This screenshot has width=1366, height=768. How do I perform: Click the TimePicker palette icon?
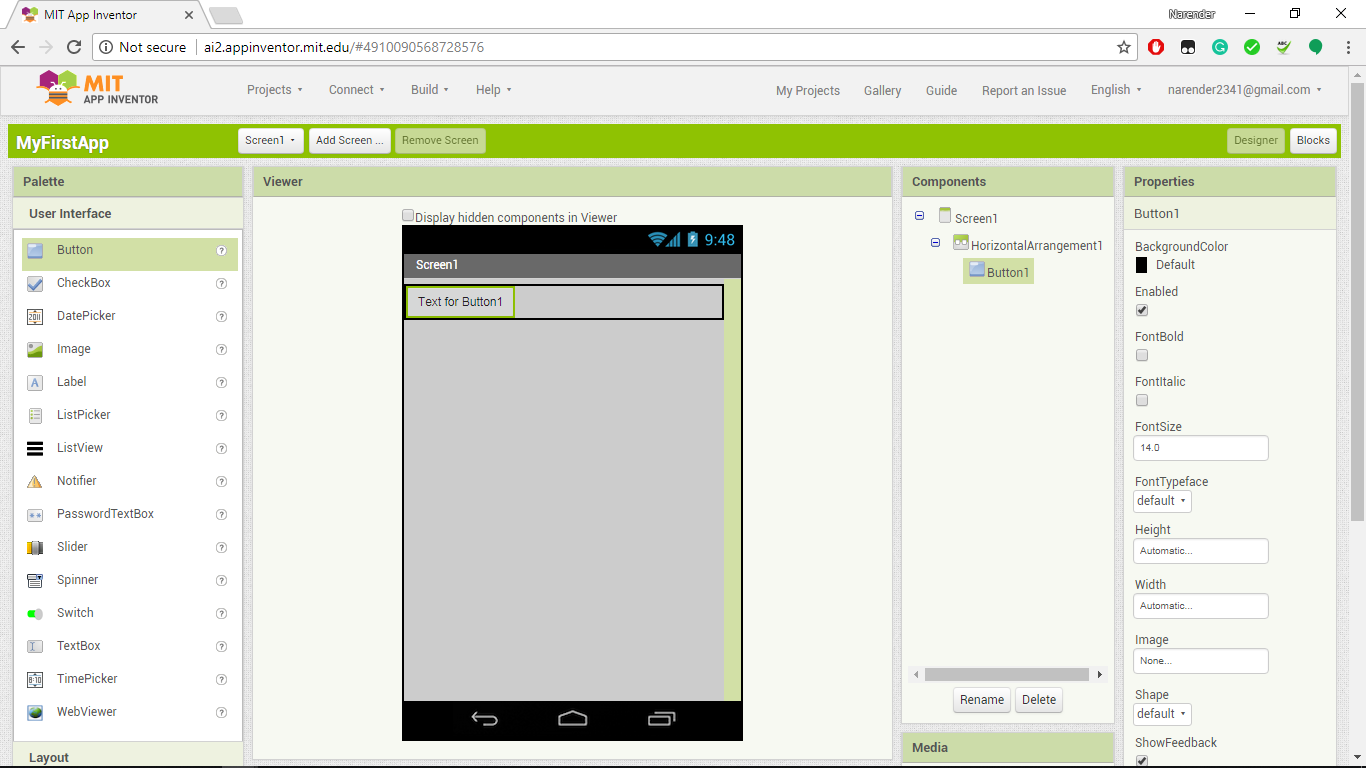35,680
